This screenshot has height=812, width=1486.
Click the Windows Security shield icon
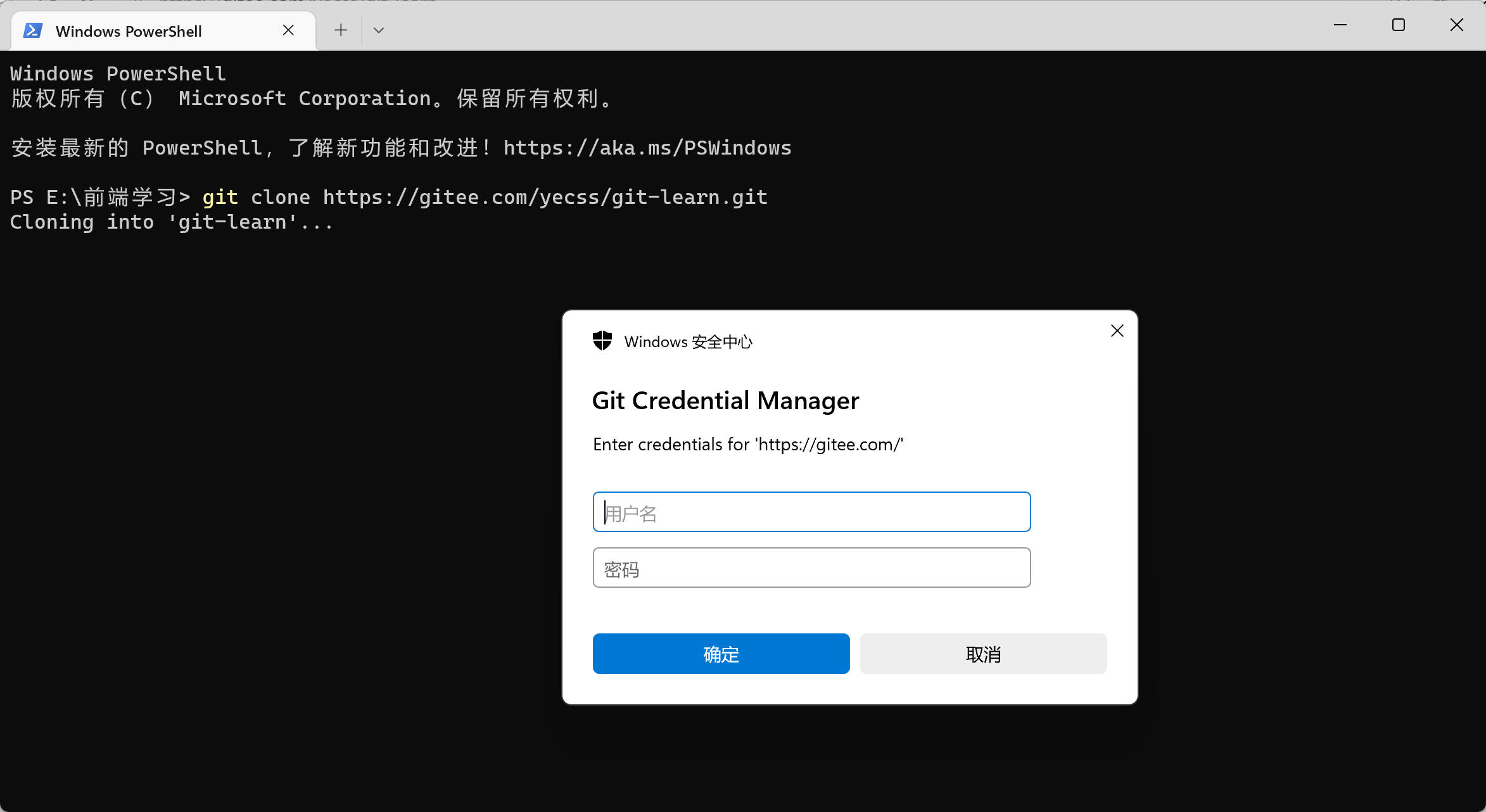602,341
